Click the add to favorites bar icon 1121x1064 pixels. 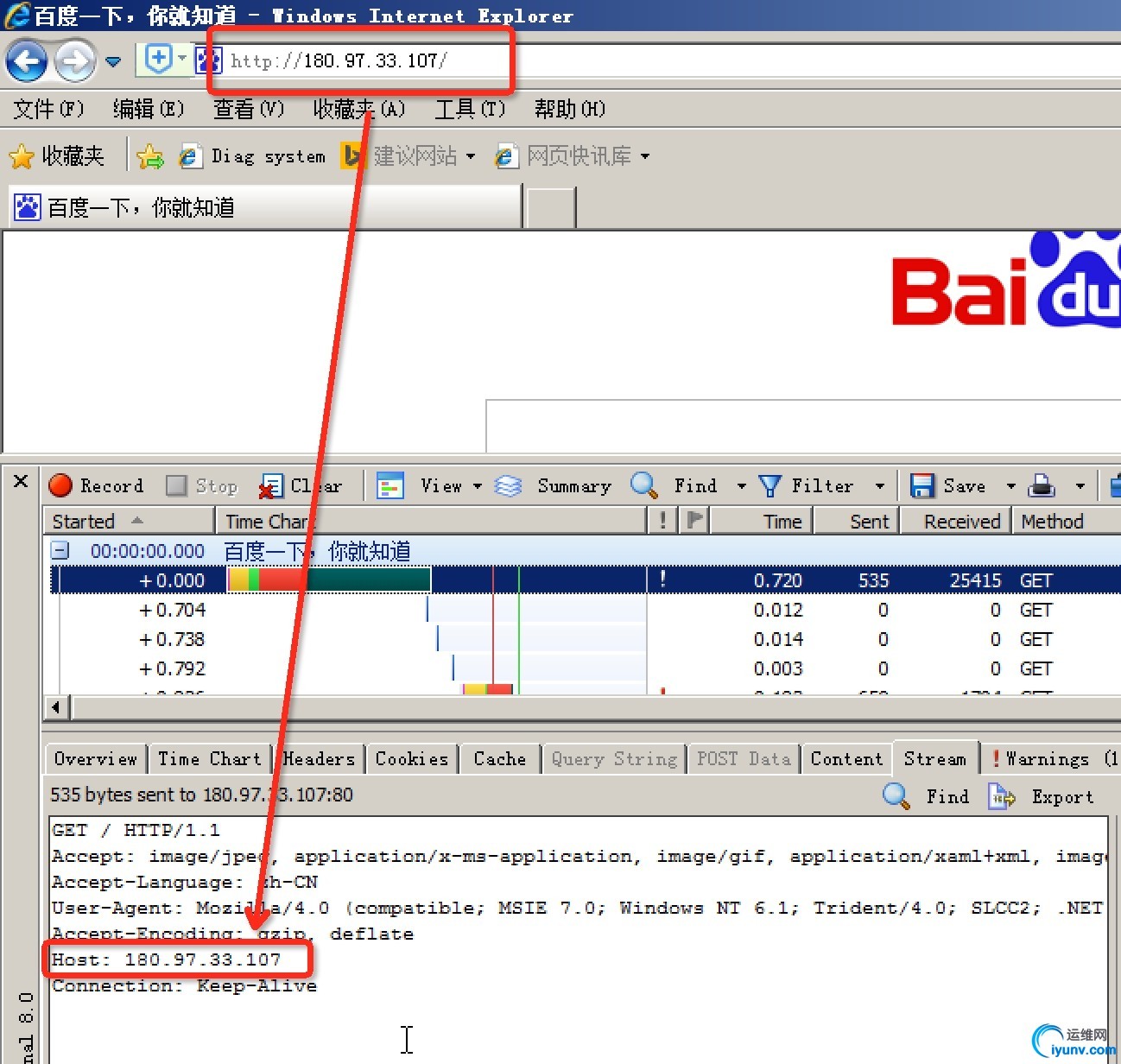(149, 156)
